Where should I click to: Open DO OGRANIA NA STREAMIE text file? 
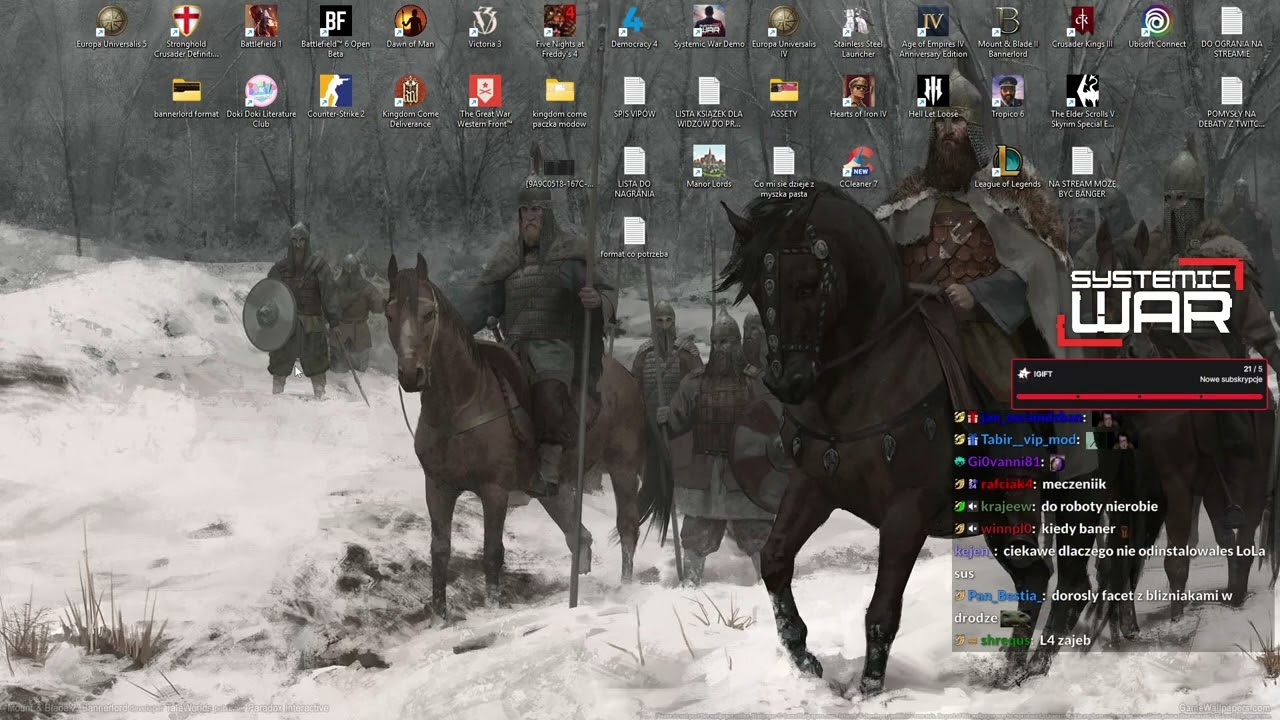(1231, 32)
